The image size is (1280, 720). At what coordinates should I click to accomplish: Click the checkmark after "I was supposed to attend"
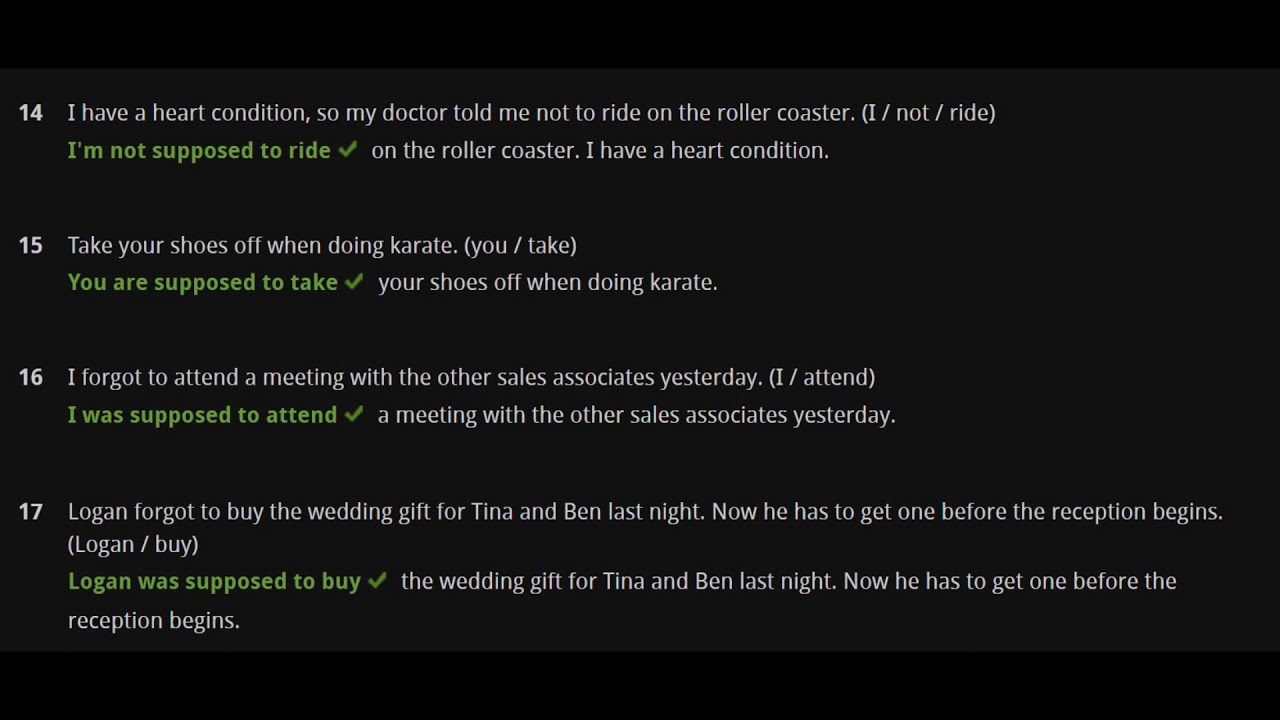tap(354, 414)
